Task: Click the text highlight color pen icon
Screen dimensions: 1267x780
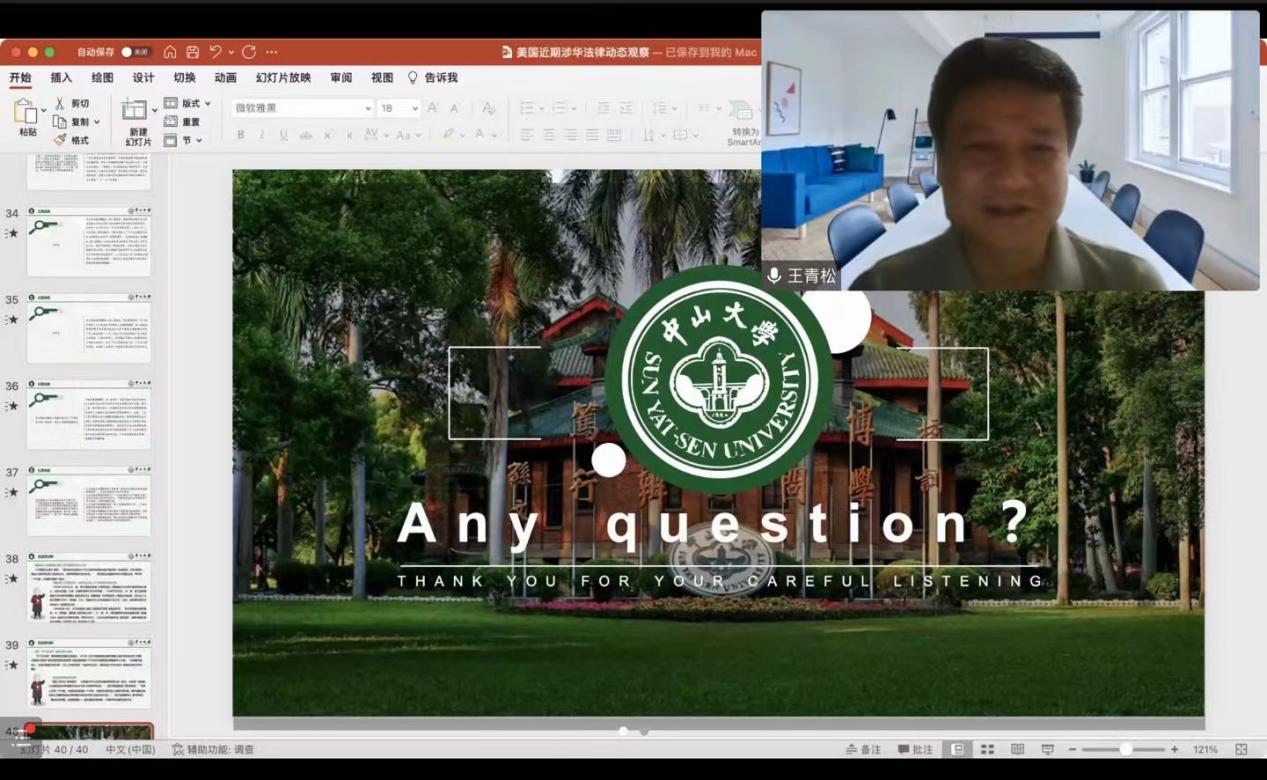Action: point(449,134)
